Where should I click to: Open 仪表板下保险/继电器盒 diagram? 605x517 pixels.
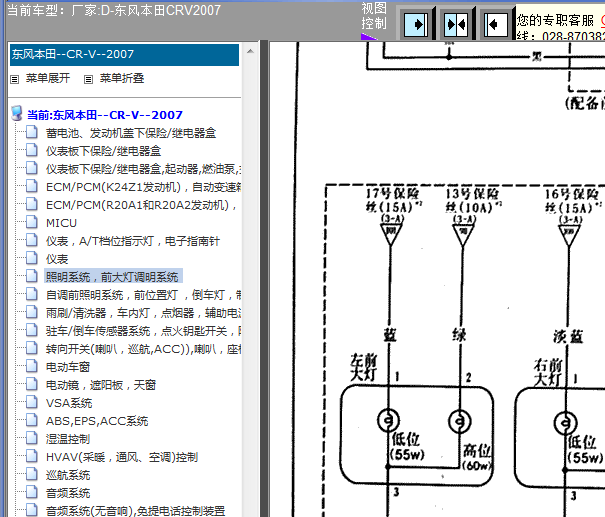(x=103, y=151)
